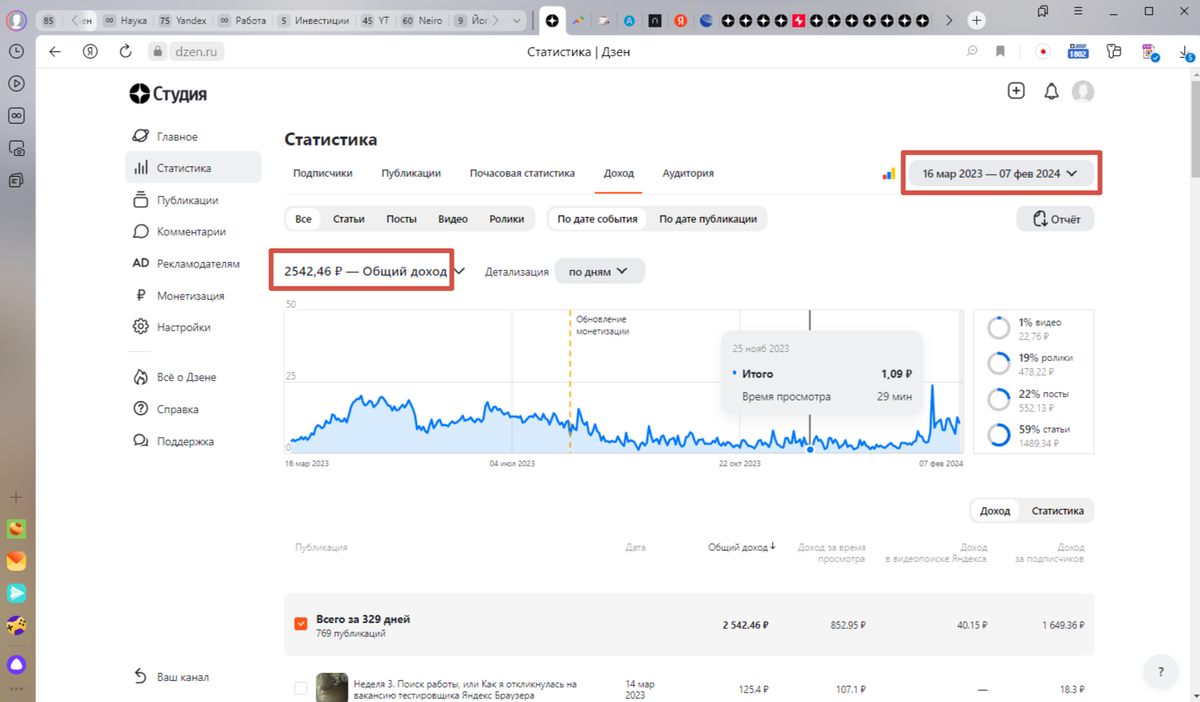Go to Ваш канал
The height and width of the screenshot is (702, 1200).
(x=171, y=677)
